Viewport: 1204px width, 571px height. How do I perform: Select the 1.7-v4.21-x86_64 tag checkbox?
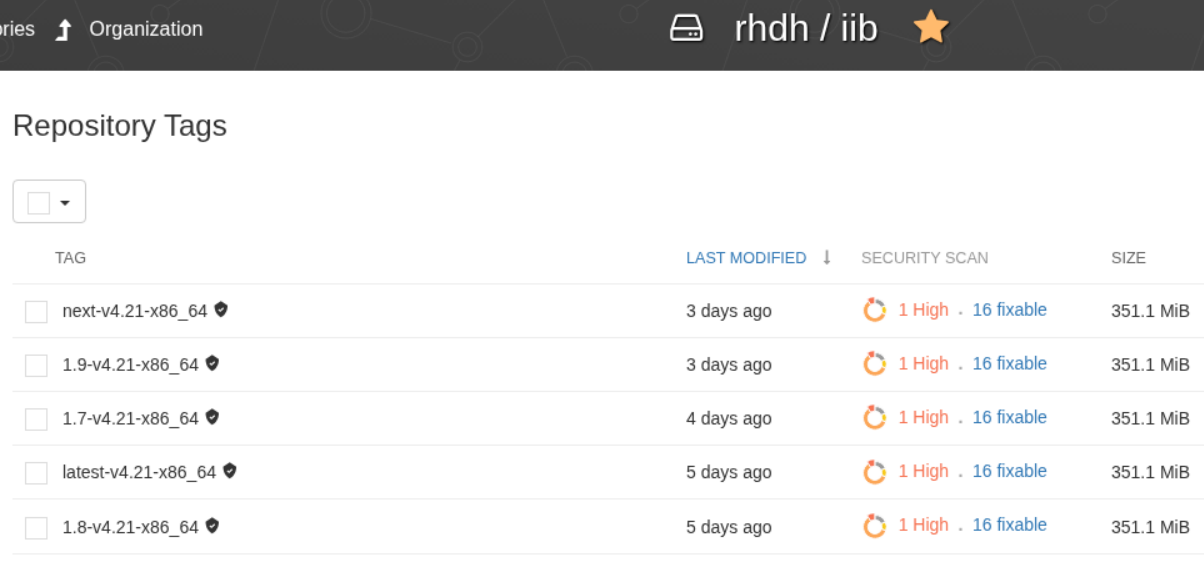[37, 419]
